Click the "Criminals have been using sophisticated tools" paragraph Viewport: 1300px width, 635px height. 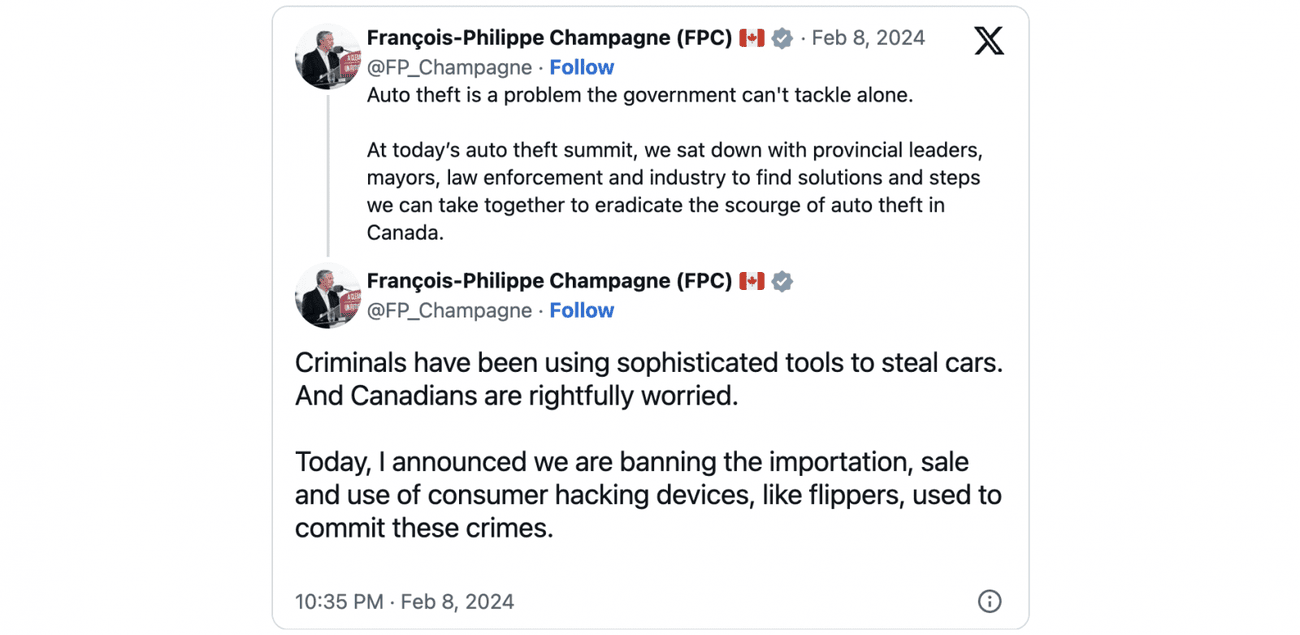click(648, 379)
